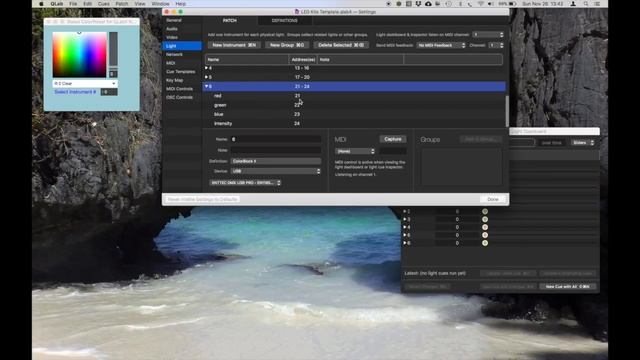Expand instrument 4 in Light Dashboard

(405, 227)
